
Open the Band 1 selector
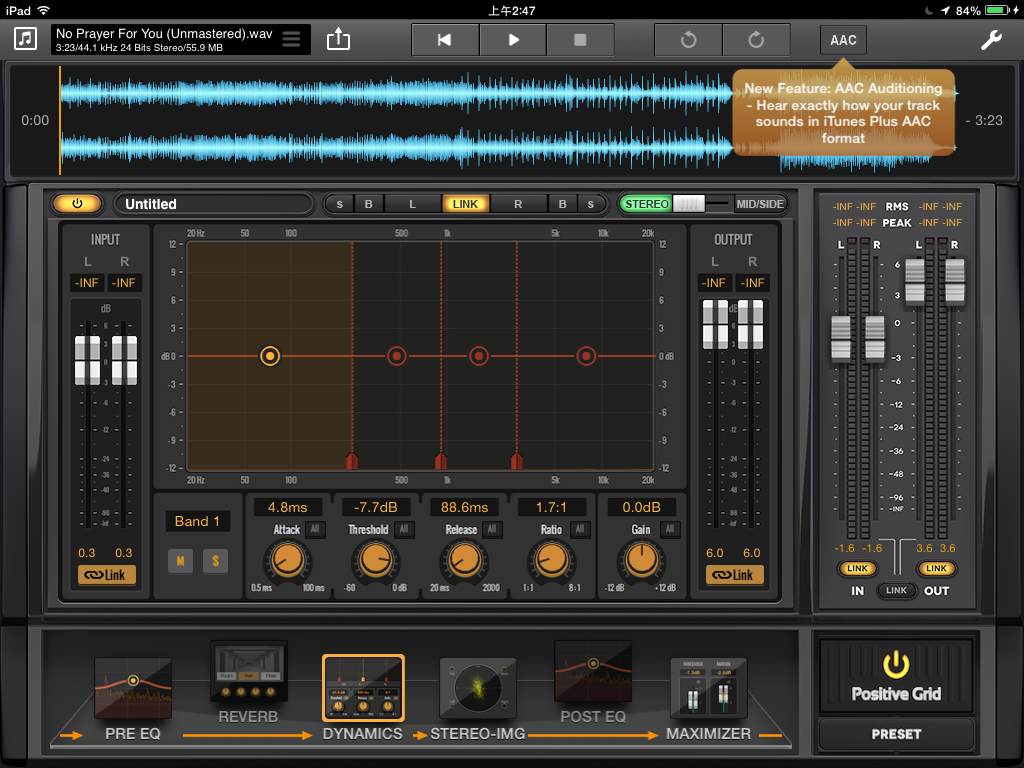pyautogui.click(x=196, y=521)
